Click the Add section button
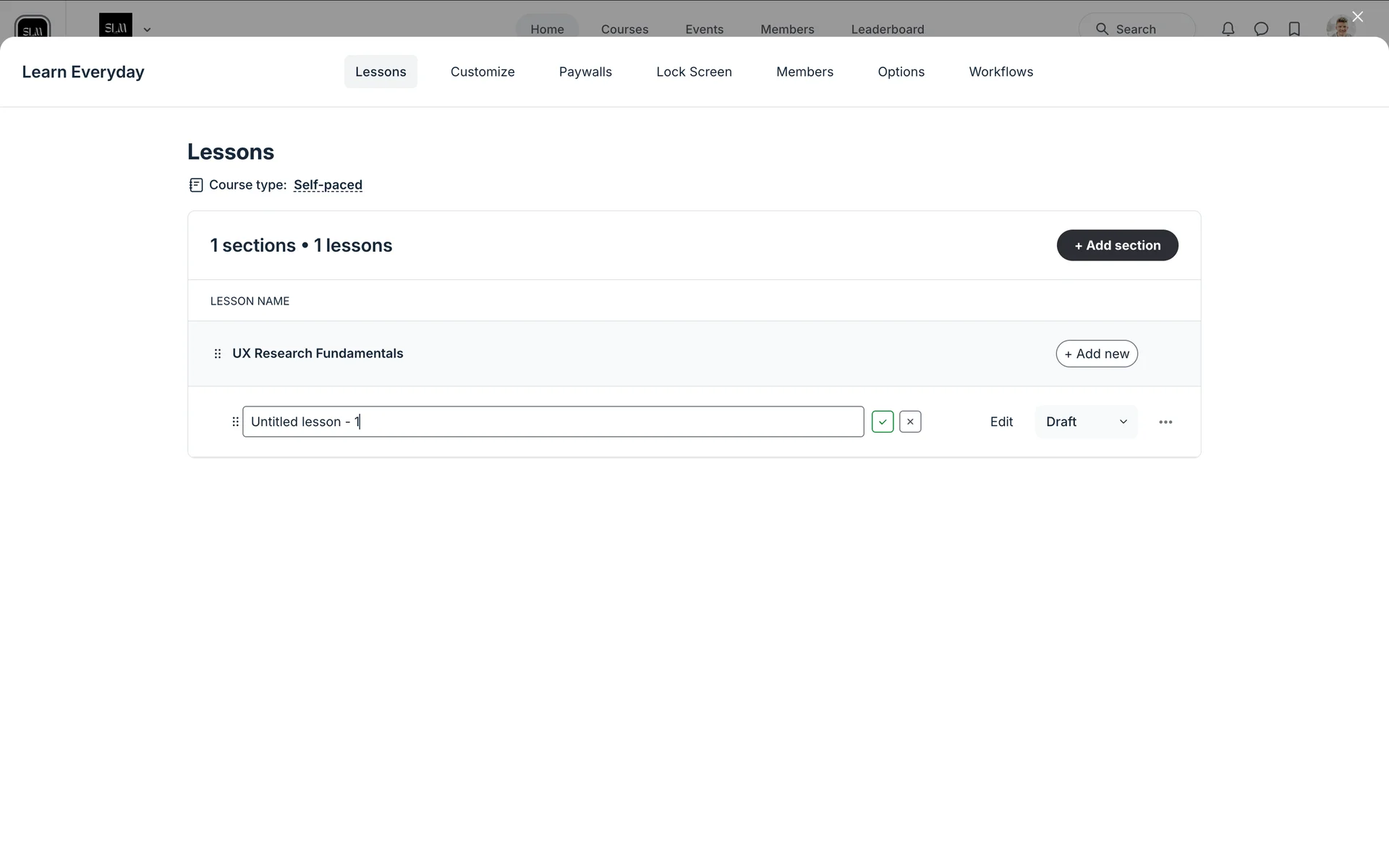Image resolution: width=1389 pixels, height=868 pixels. coord(1117,245)
